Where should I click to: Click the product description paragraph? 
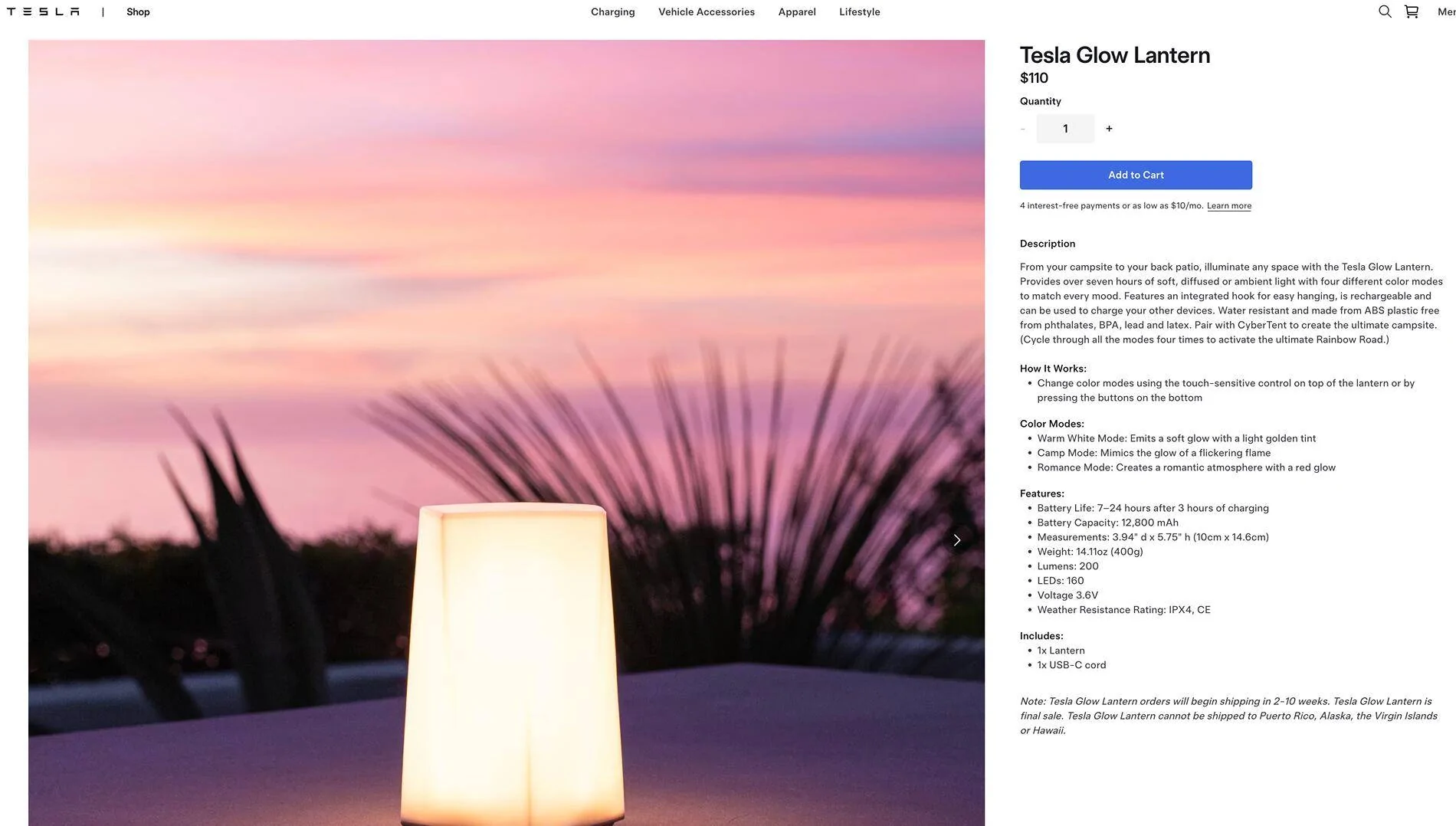pyautogui.click(x=1231, y=303)
